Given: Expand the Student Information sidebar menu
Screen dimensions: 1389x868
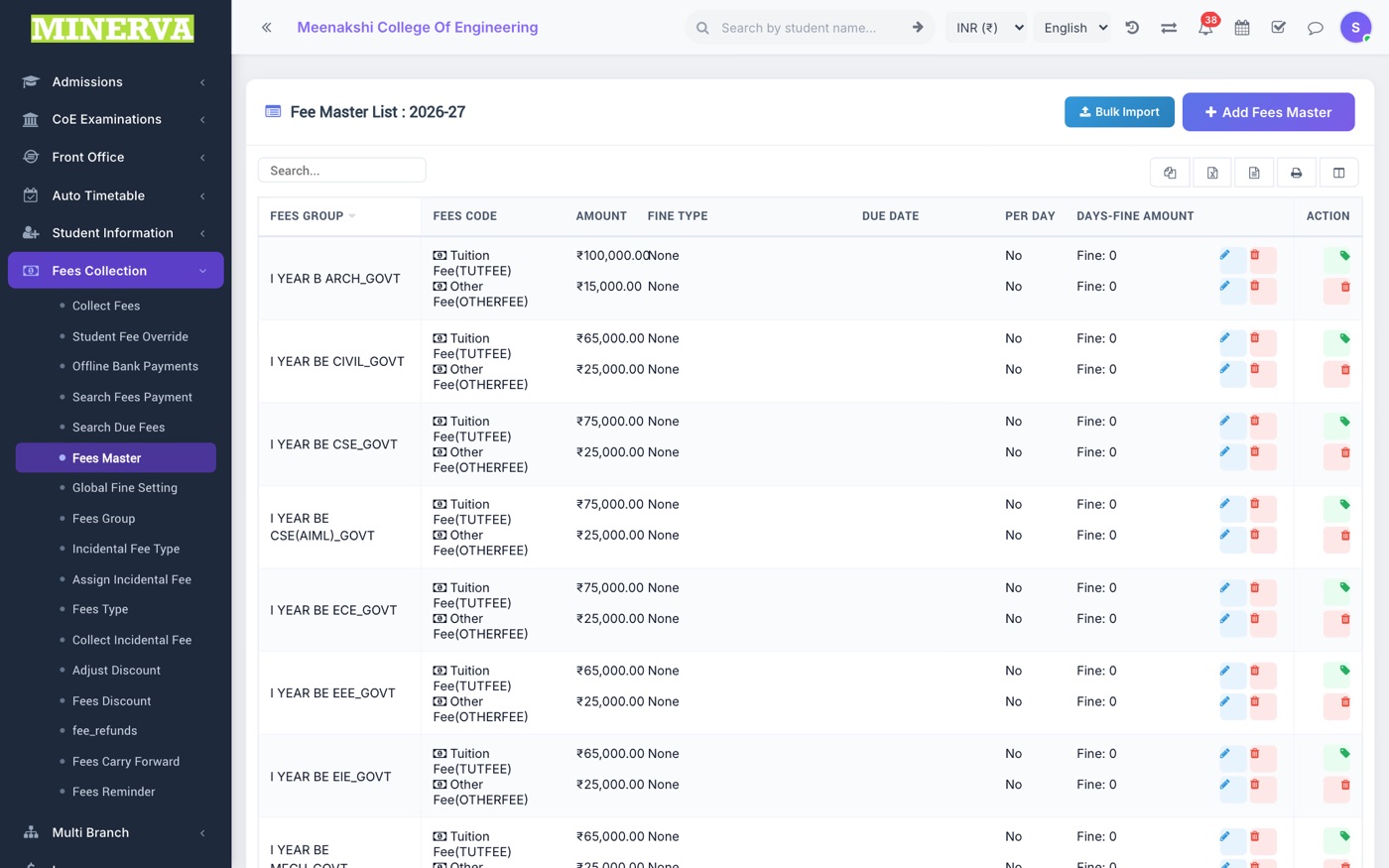Looking at the screenshot, I should coord(115,233).
